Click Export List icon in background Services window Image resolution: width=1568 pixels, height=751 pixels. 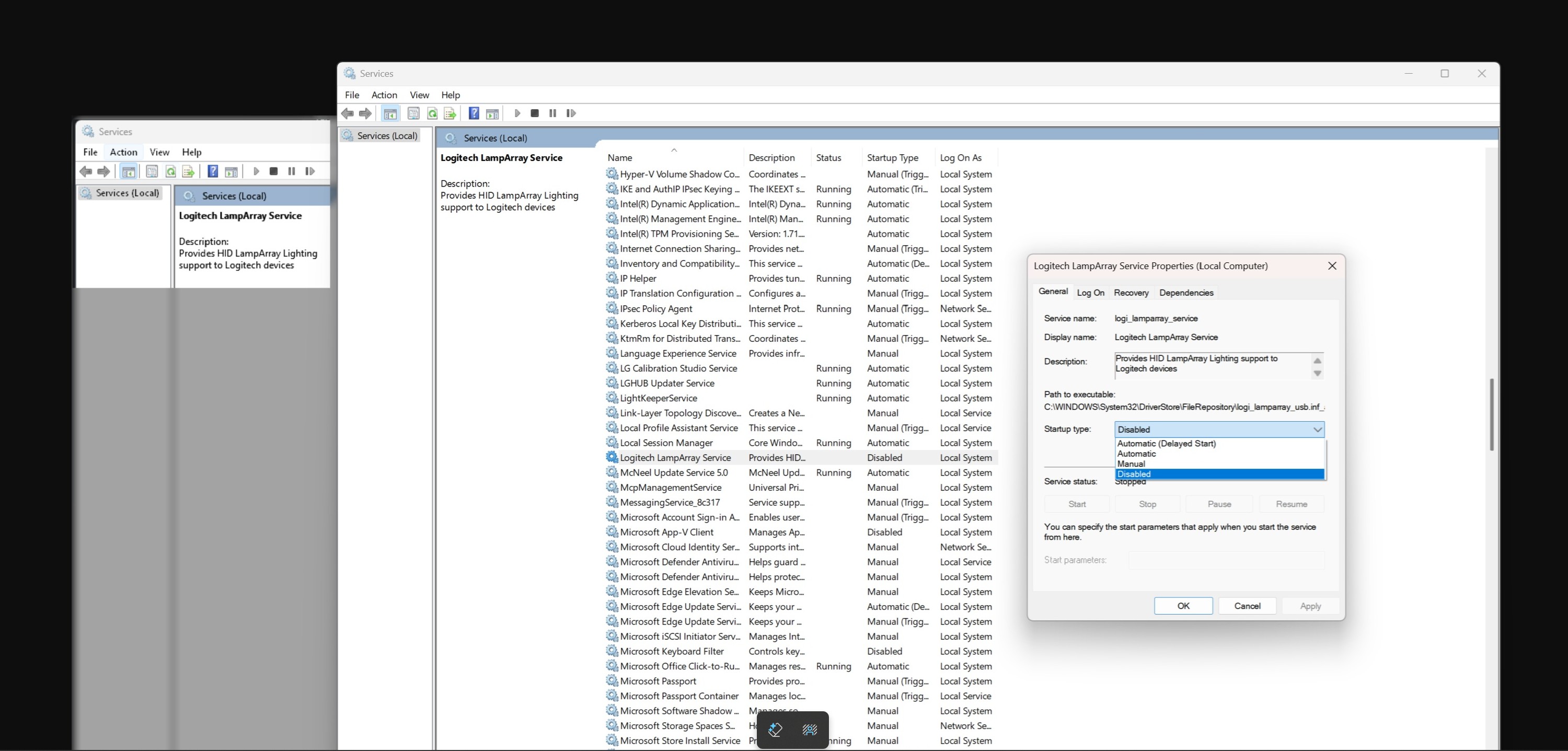tap(189, 171)
